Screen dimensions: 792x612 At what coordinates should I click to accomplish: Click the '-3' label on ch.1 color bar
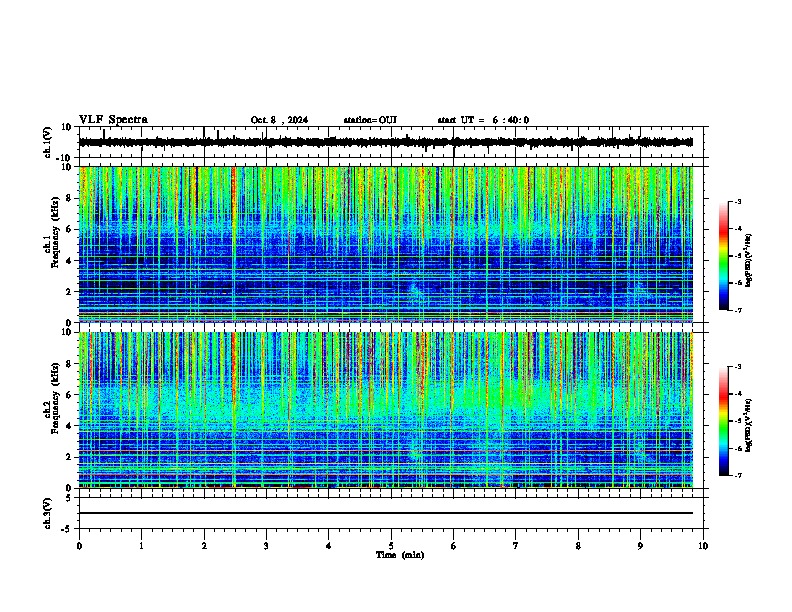click(x=738, y=201)
